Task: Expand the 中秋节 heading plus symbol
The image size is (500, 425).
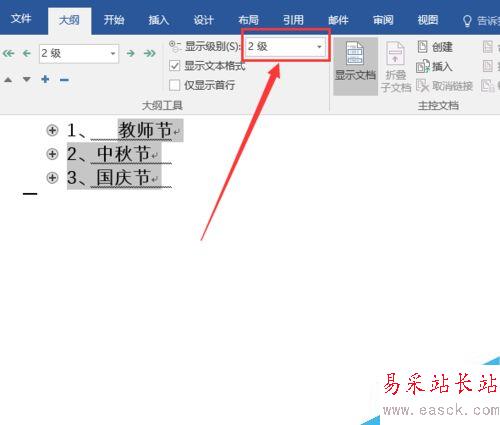Action: click(x=52, y=154)
